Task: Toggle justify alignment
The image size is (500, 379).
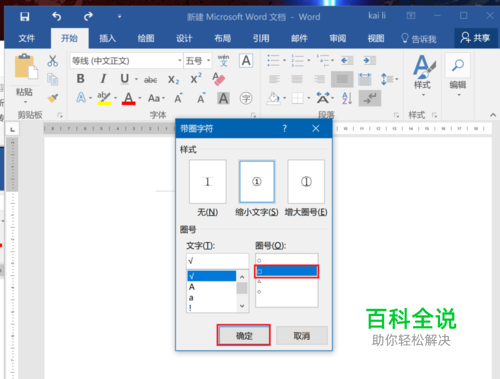Action: click(342, 79)
